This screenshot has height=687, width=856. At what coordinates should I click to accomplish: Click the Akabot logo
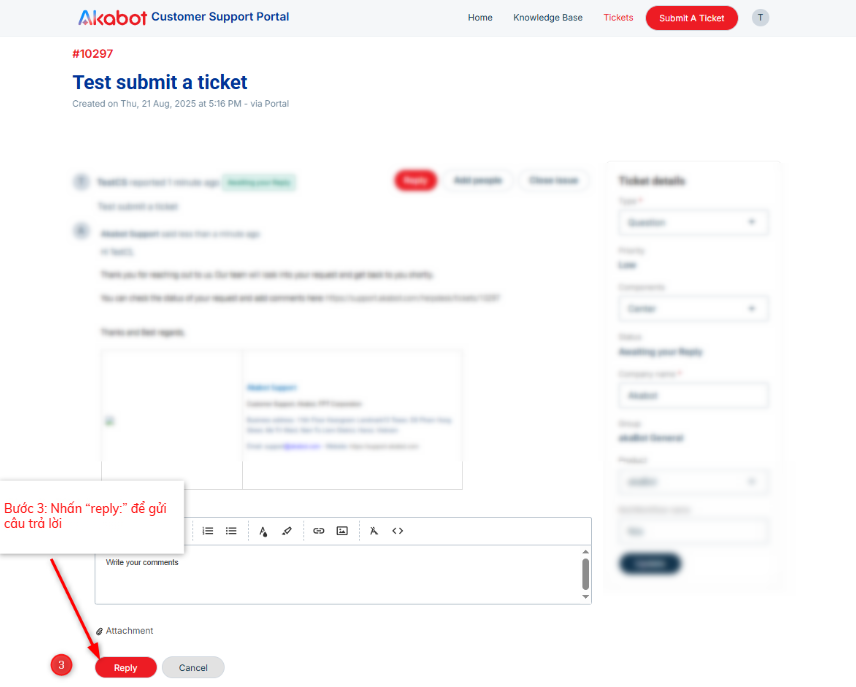pyautogui.click(x=112, y=17)
